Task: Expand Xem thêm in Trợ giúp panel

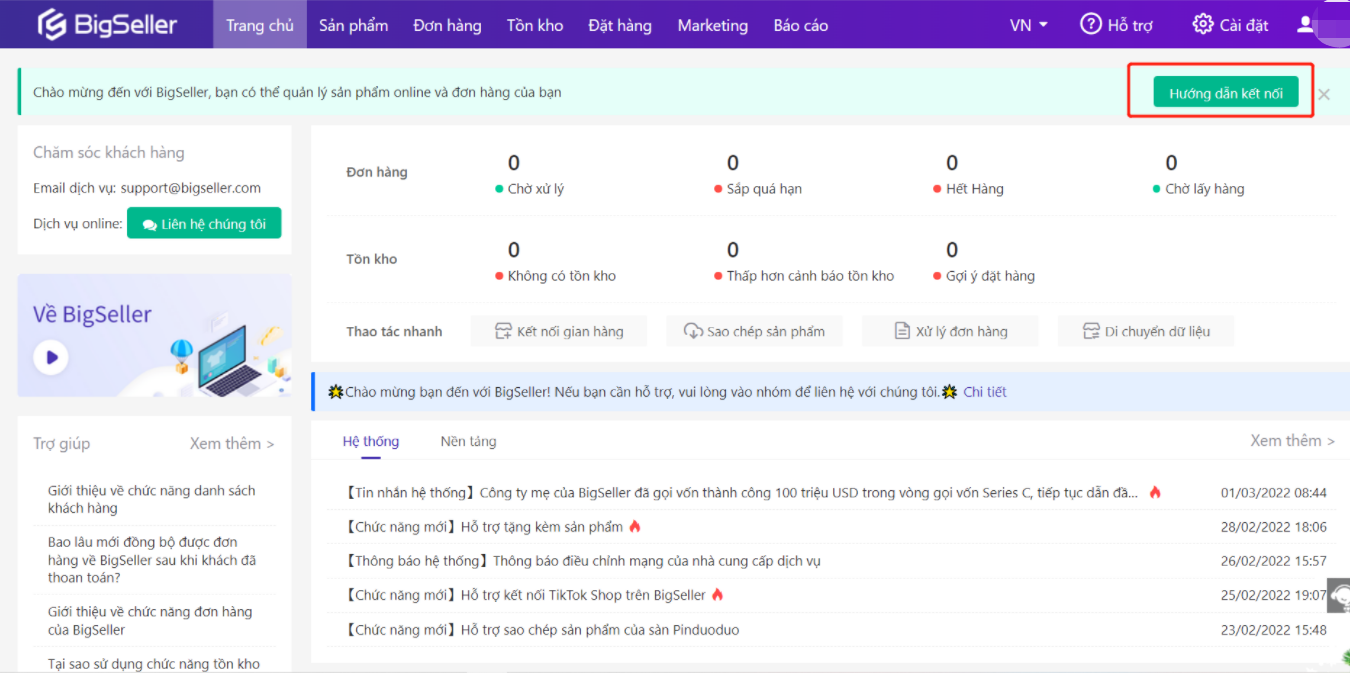Action: pyautogui.click(x=232, y=443)
